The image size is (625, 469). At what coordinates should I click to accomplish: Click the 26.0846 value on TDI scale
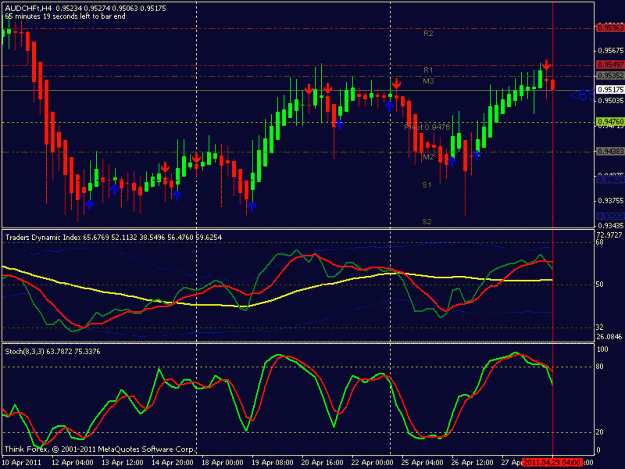[x=609, y=337]
